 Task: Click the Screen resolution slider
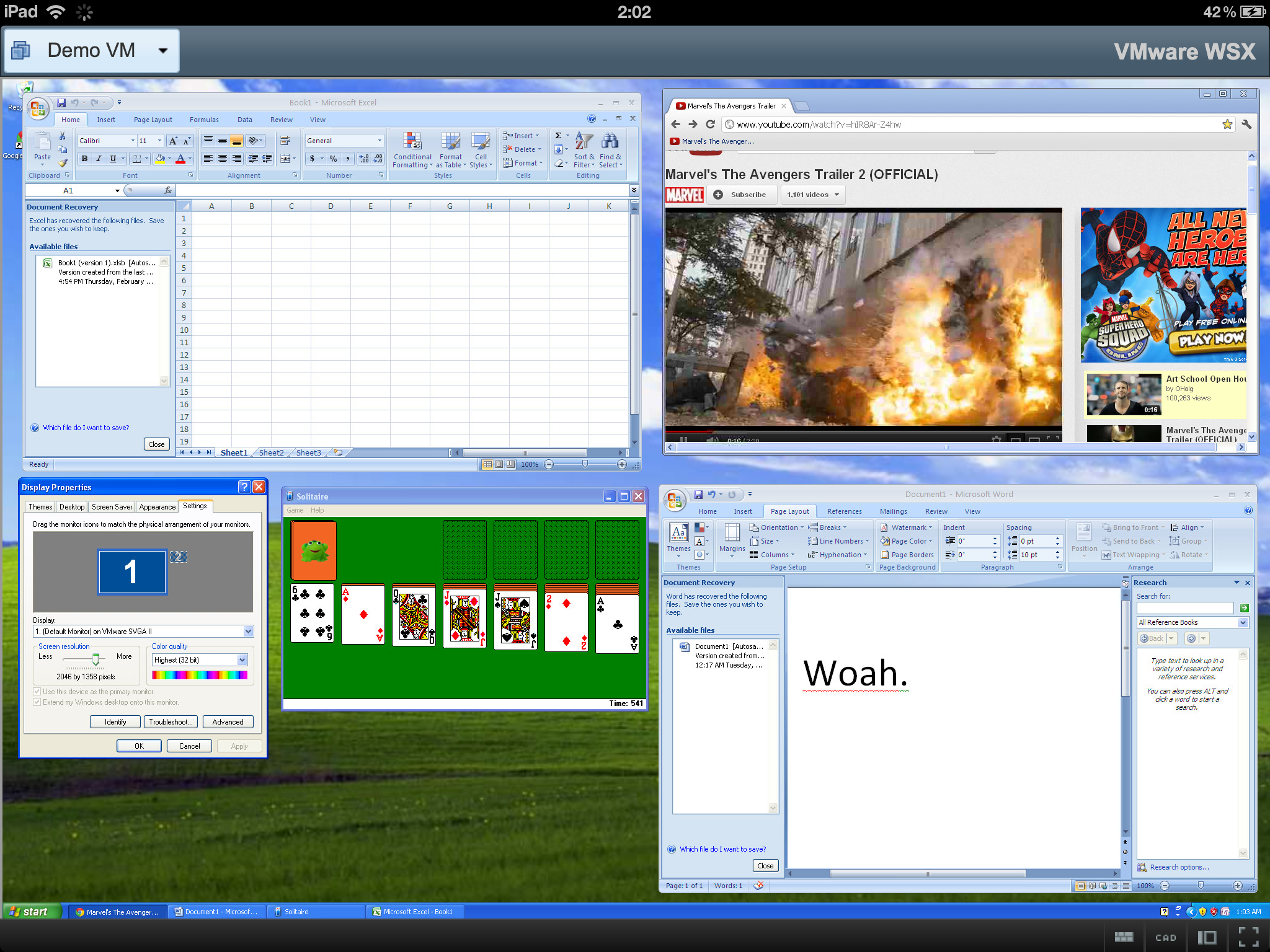pos(95,659)
